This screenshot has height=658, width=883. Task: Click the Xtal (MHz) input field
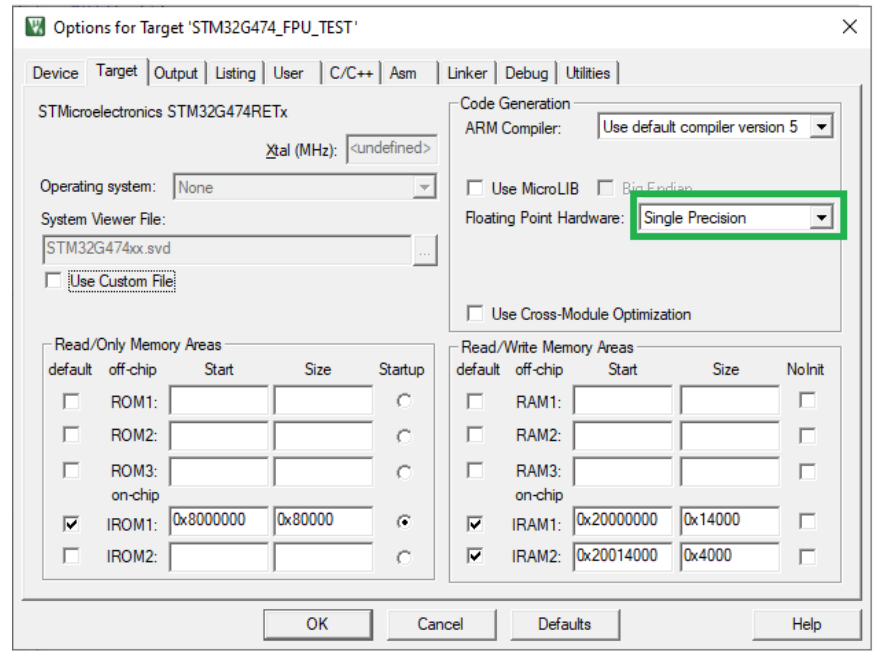[391, 149]
